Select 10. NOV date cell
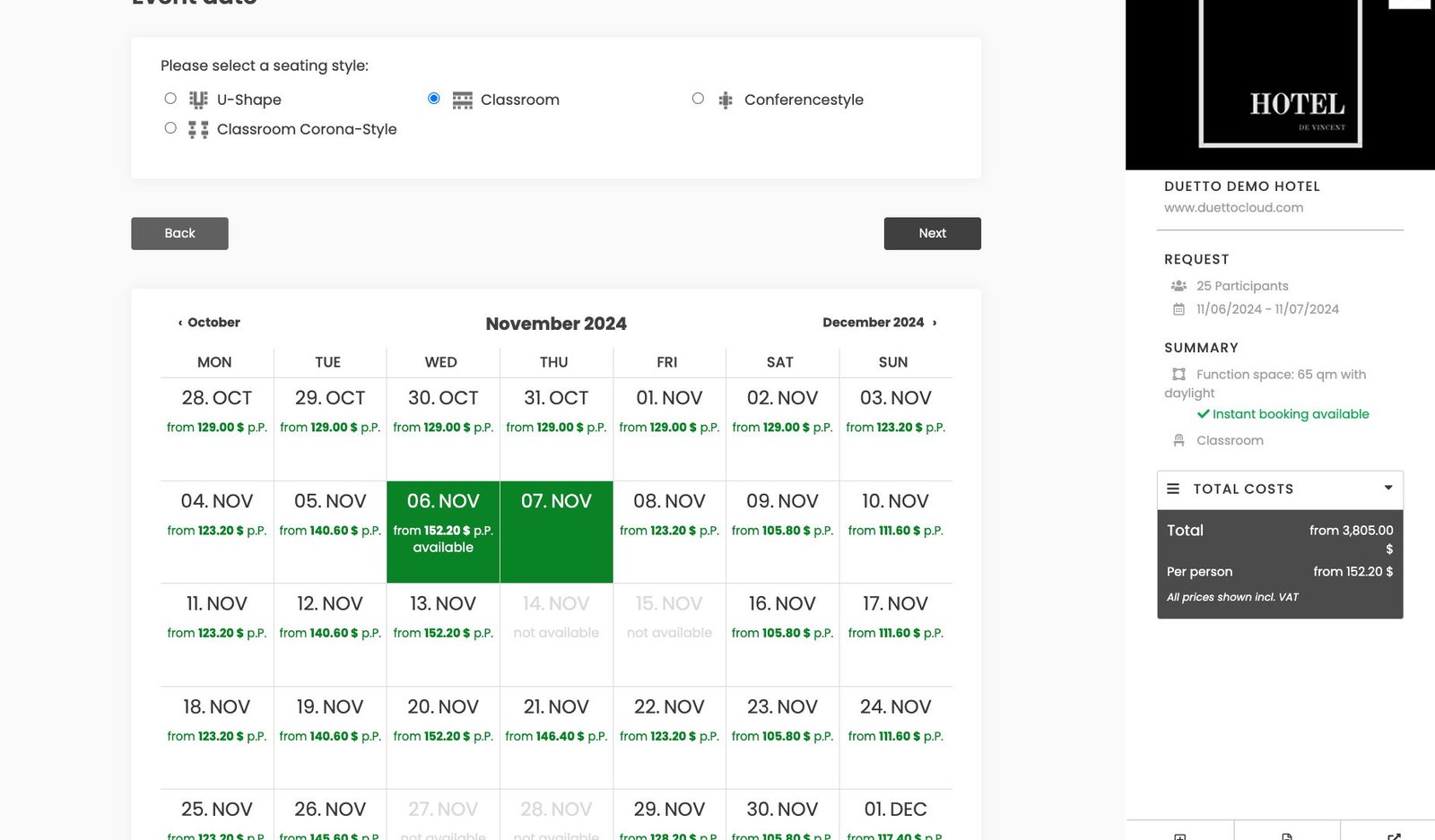This screenshot has height=840, width=1435. [895, 532]
